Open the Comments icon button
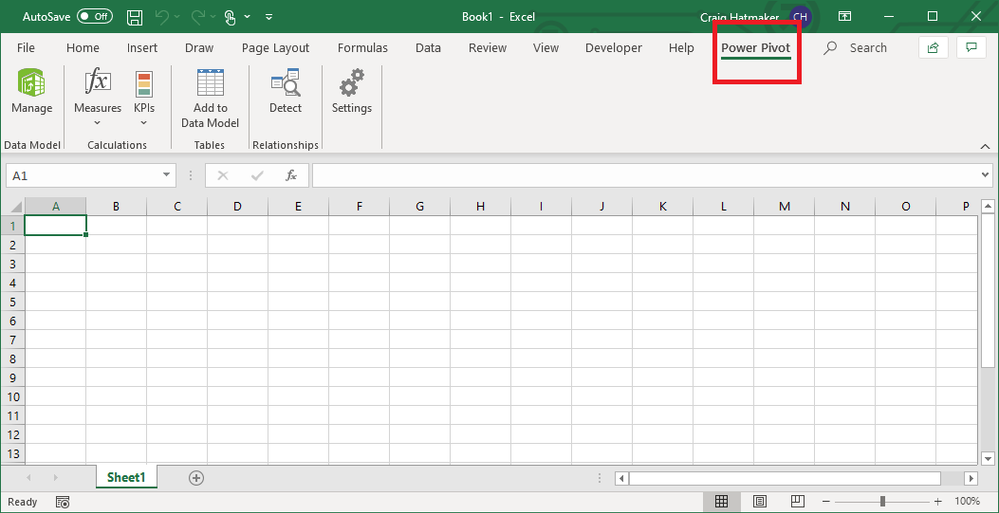Screen dimensions: 999x513 (971, 48)
